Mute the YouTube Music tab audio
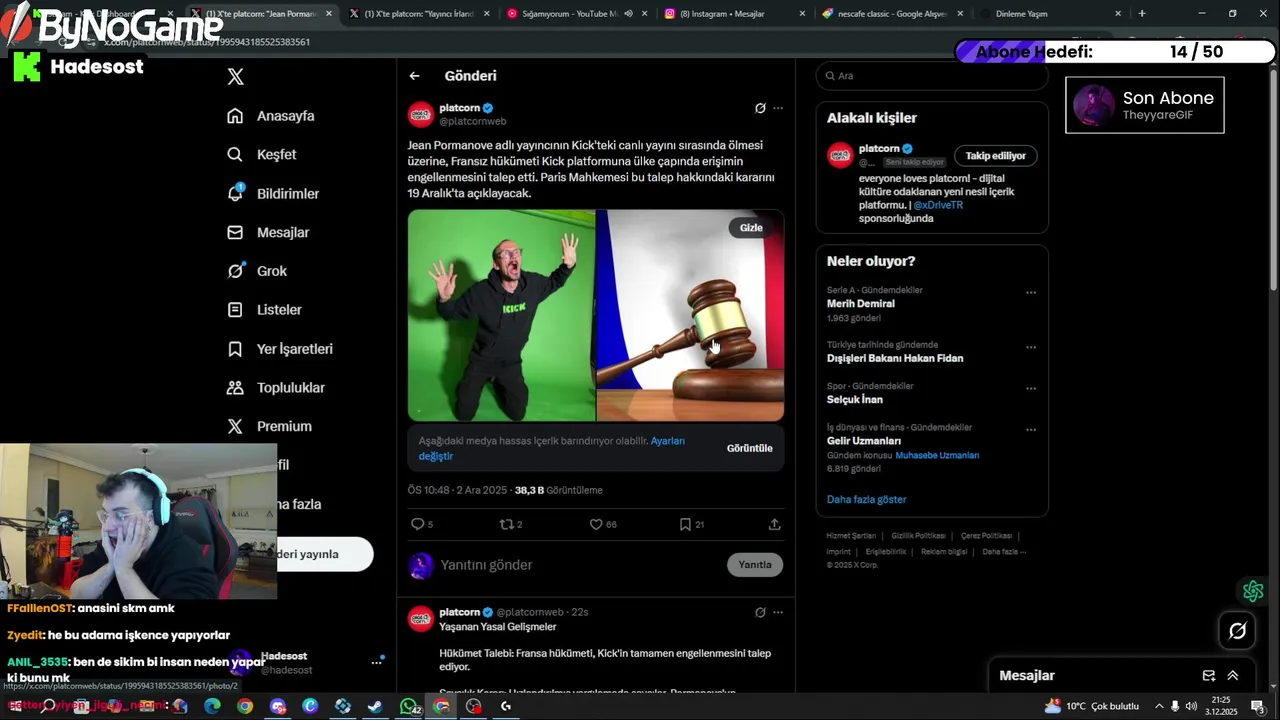Image resolution: width=1280 pixels, height=720 pixels. point(628,14)
